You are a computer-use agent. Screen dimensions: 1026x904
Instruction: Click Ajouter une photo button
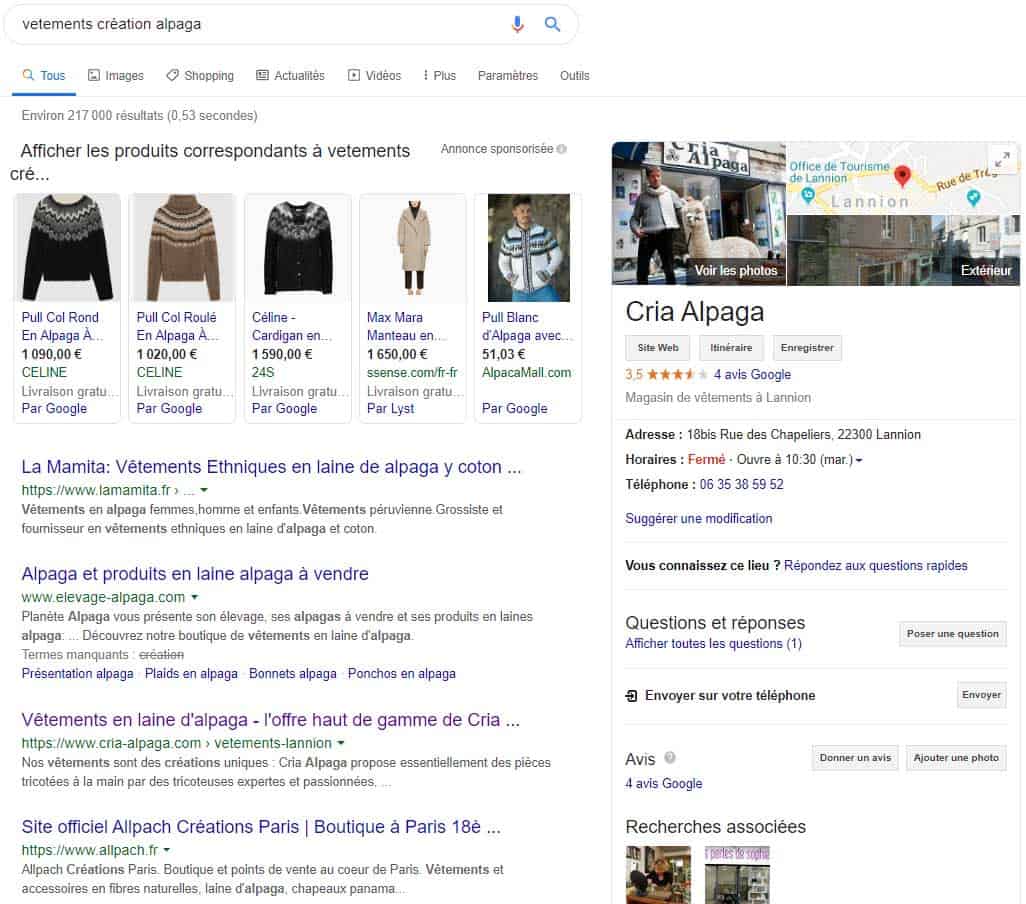[956, 757]
